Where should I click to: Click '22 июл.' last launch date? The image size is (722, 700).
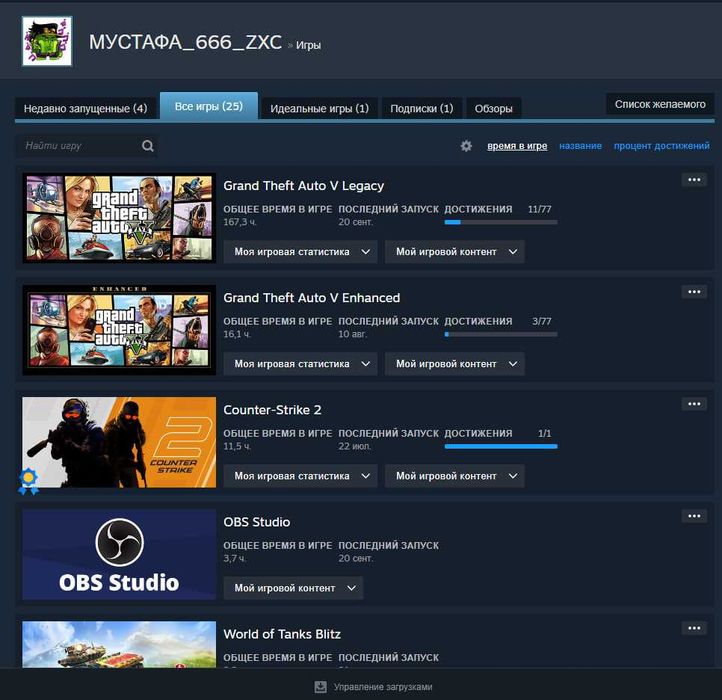(x=354, y=446)
